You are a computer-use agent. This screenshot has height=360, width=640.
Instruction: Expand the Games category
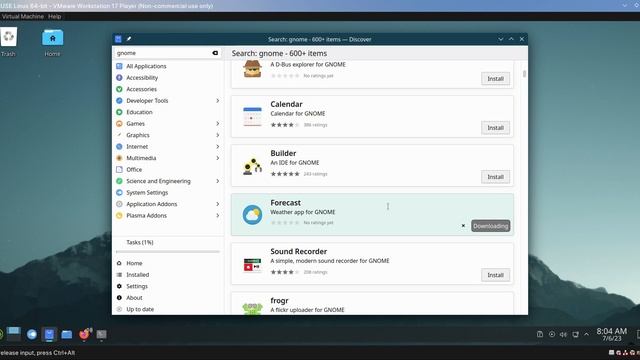pyautogui.click(x=218, y=123)
